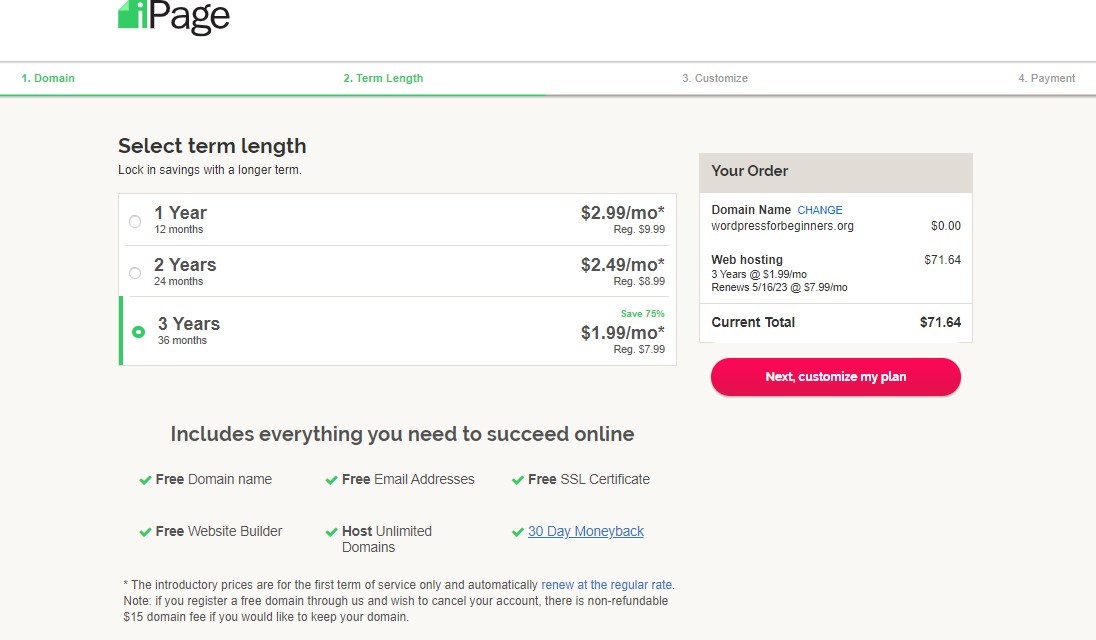Click the 24 months label

(179, 281)
